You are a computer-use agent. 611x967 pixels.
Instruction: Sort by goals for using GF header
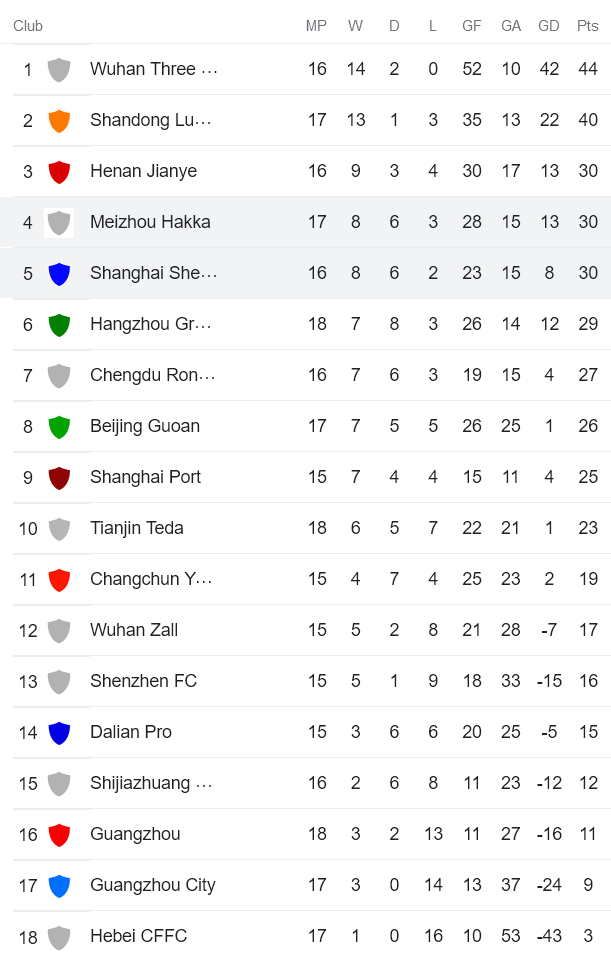(471, 25)
